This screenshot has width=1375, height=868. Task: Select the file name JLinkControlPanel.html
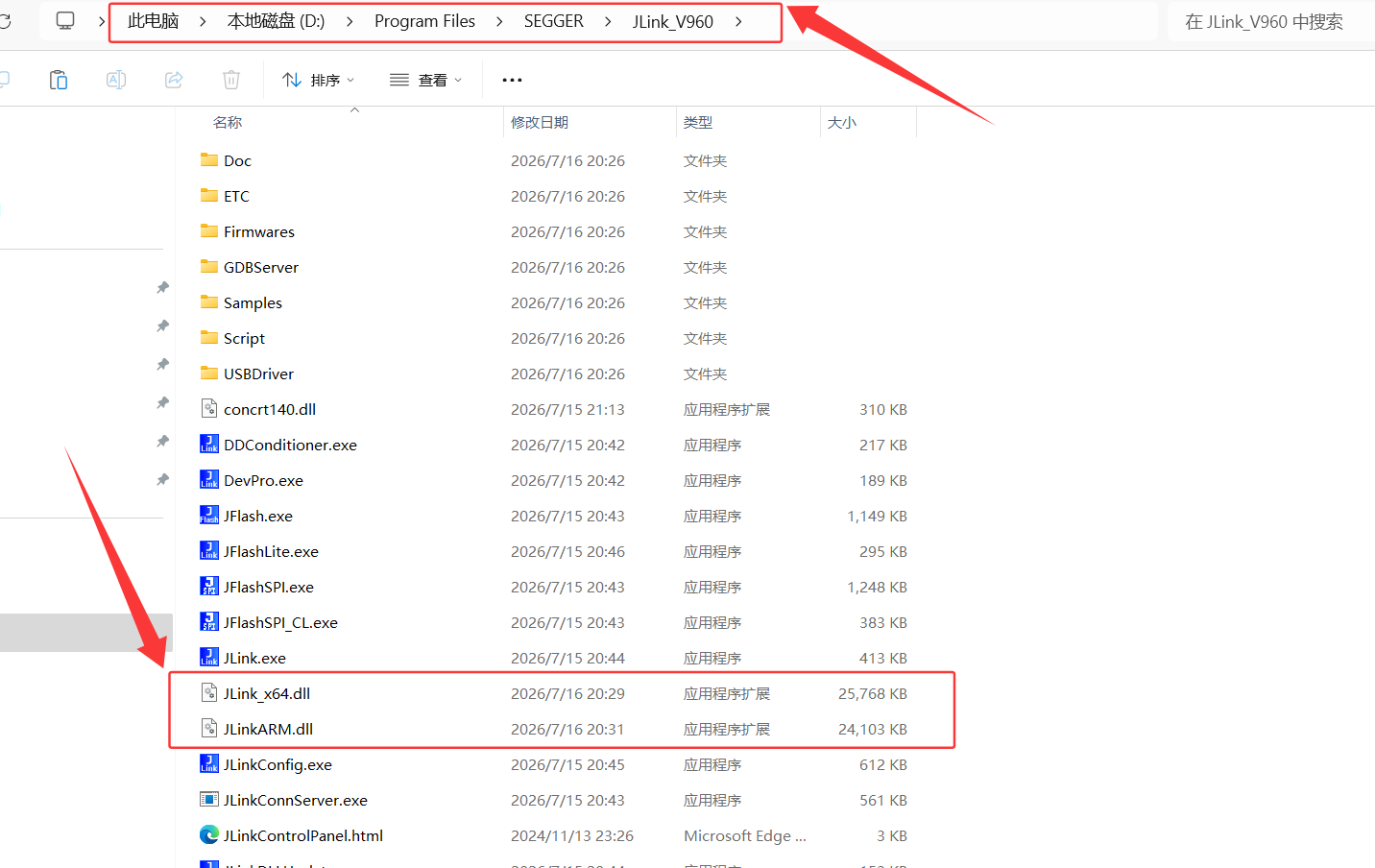click(x=303, y=835)
